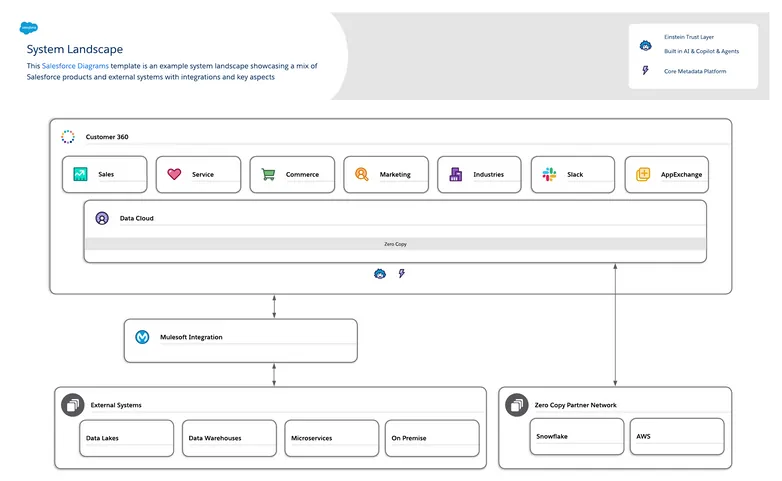782x481 pixels.
Task: Click the Core Metadata Platform lightning icon
Action: 645,71
